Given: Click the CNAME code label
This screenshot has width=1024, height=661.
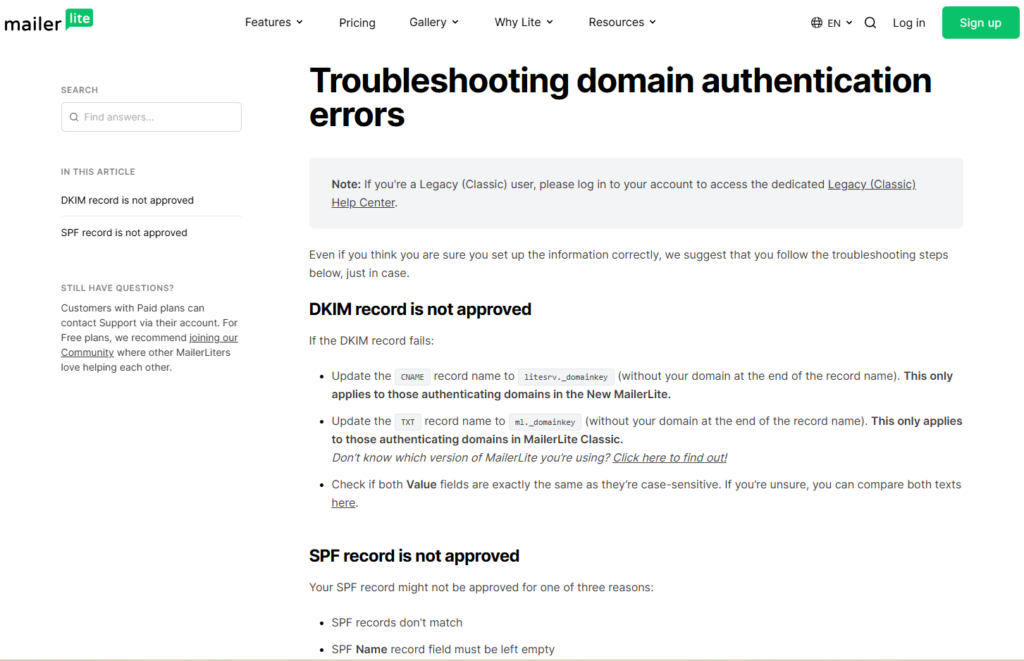Looking at the screenshot, I should click(x=412, y=377).
